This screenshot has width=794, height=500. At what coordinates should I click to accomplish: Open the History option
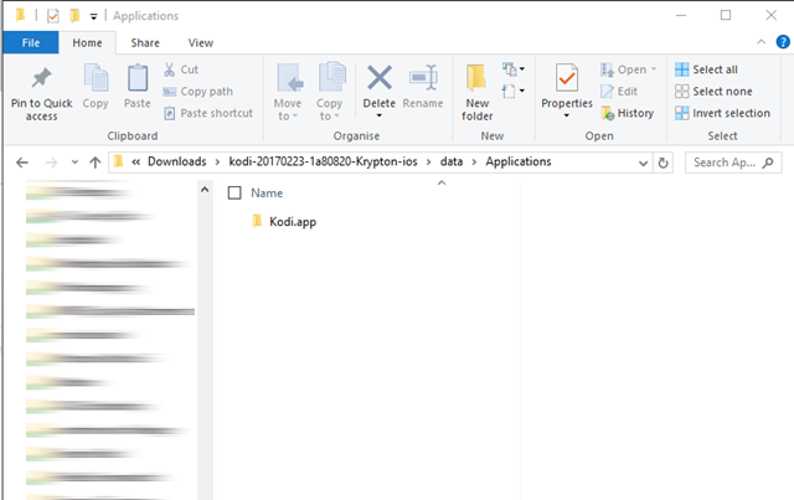tap(627, 113)
